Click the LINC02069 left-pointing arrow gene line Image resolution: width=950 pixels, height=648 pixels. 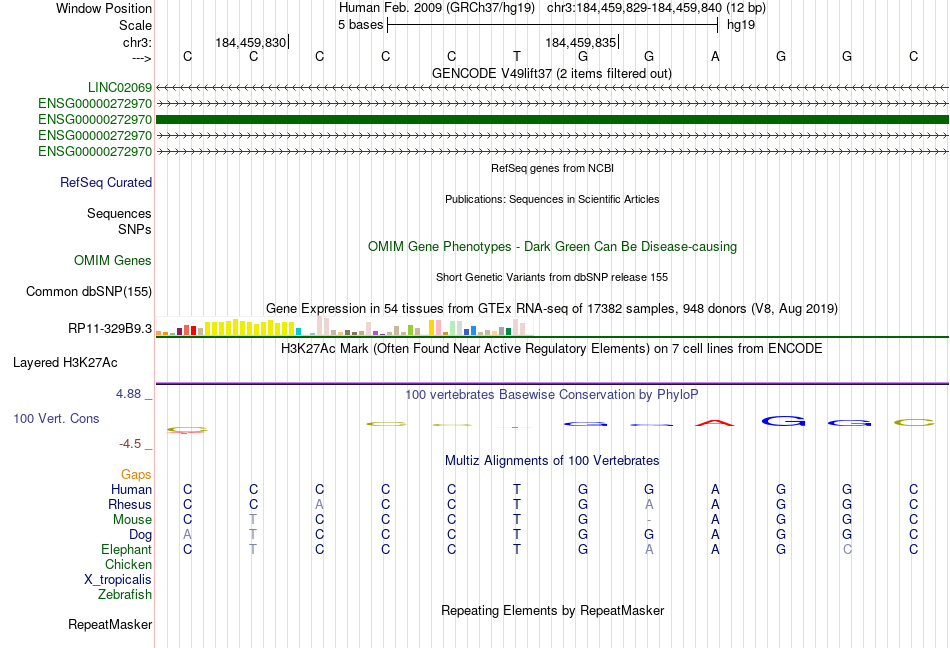click(x=552, y=88)
